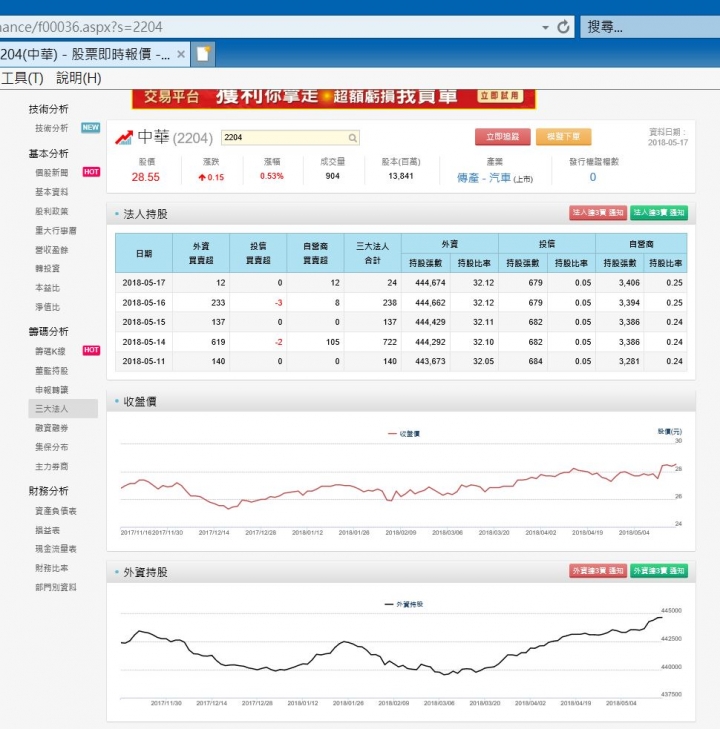Viewport: 720px width, 729px height.
Task: Open 基本資料 in the sidebar
Action: (x=52, y=192)
